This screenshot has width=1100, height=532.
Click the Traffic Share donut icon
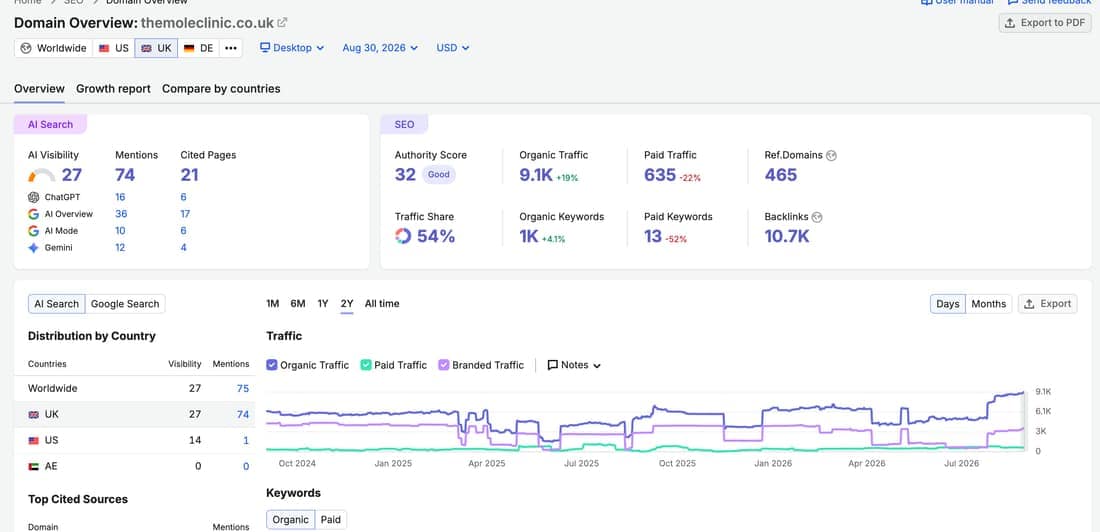pyautogui.click(x=403, y=237)
